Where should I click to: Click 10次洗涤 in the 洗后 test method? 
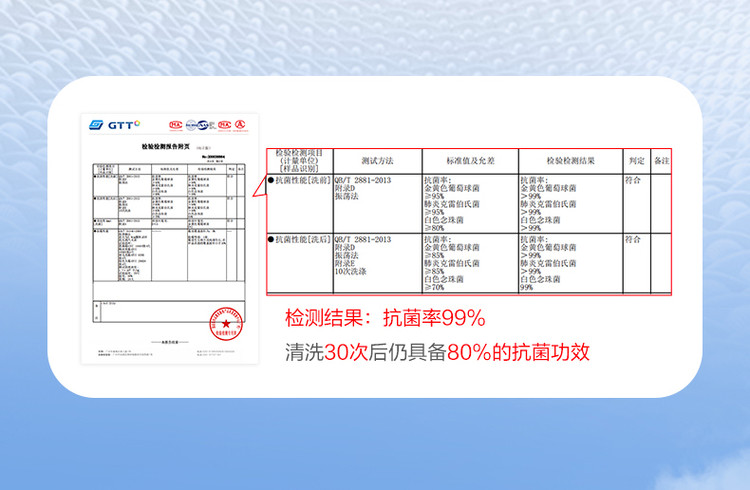[x=354, y=272]
